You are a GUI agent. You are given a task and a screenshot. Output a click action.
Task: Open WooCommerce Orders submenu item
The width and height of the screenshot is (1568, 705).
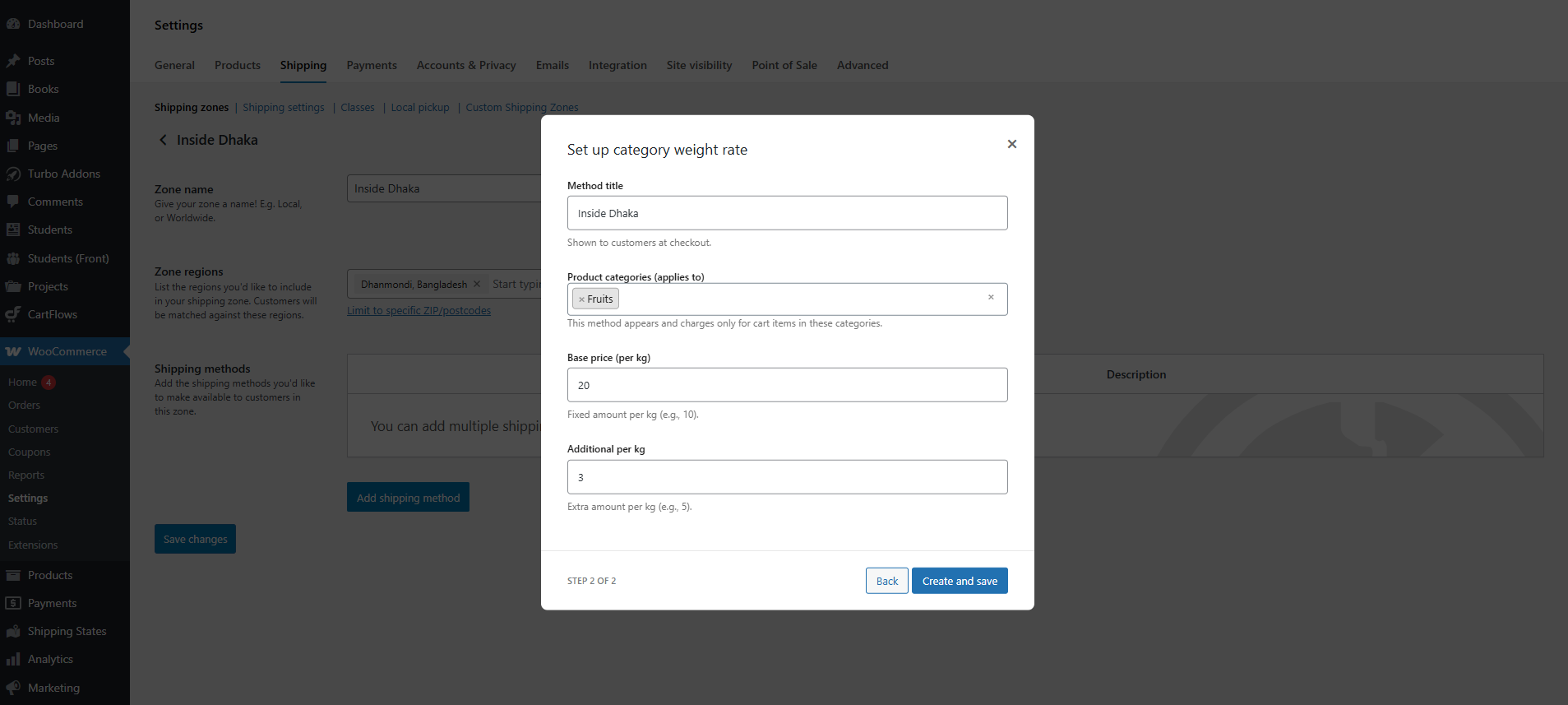(24, 405)
